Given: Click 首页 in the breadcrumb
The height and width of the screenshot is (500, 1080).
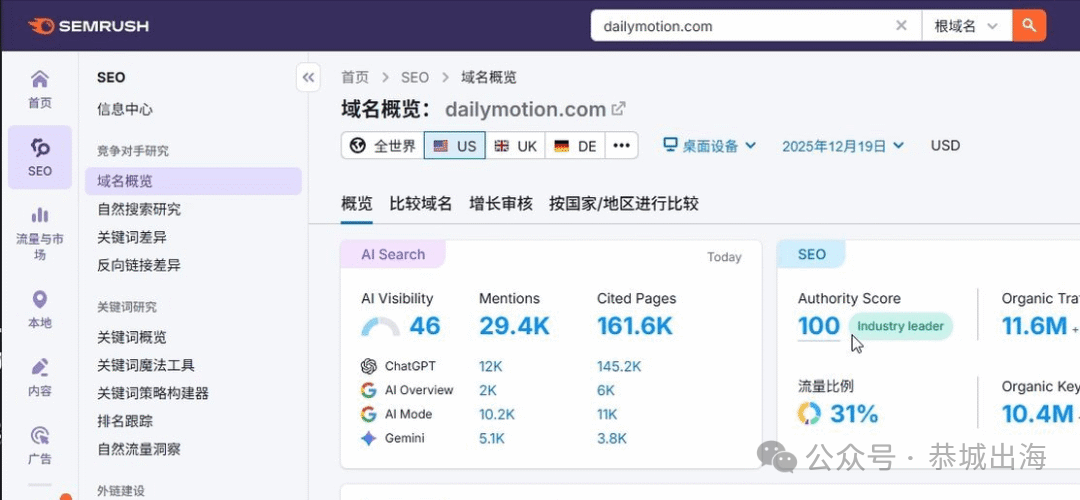Looking at the screenshot, I should [x=355, y=77].
